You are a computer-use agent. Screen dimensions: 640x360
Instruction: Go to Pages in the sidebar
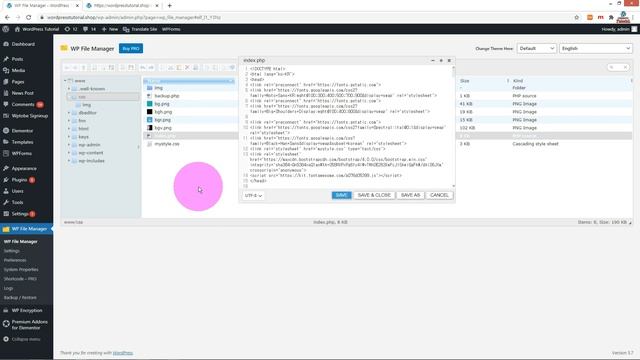(18, 82)
